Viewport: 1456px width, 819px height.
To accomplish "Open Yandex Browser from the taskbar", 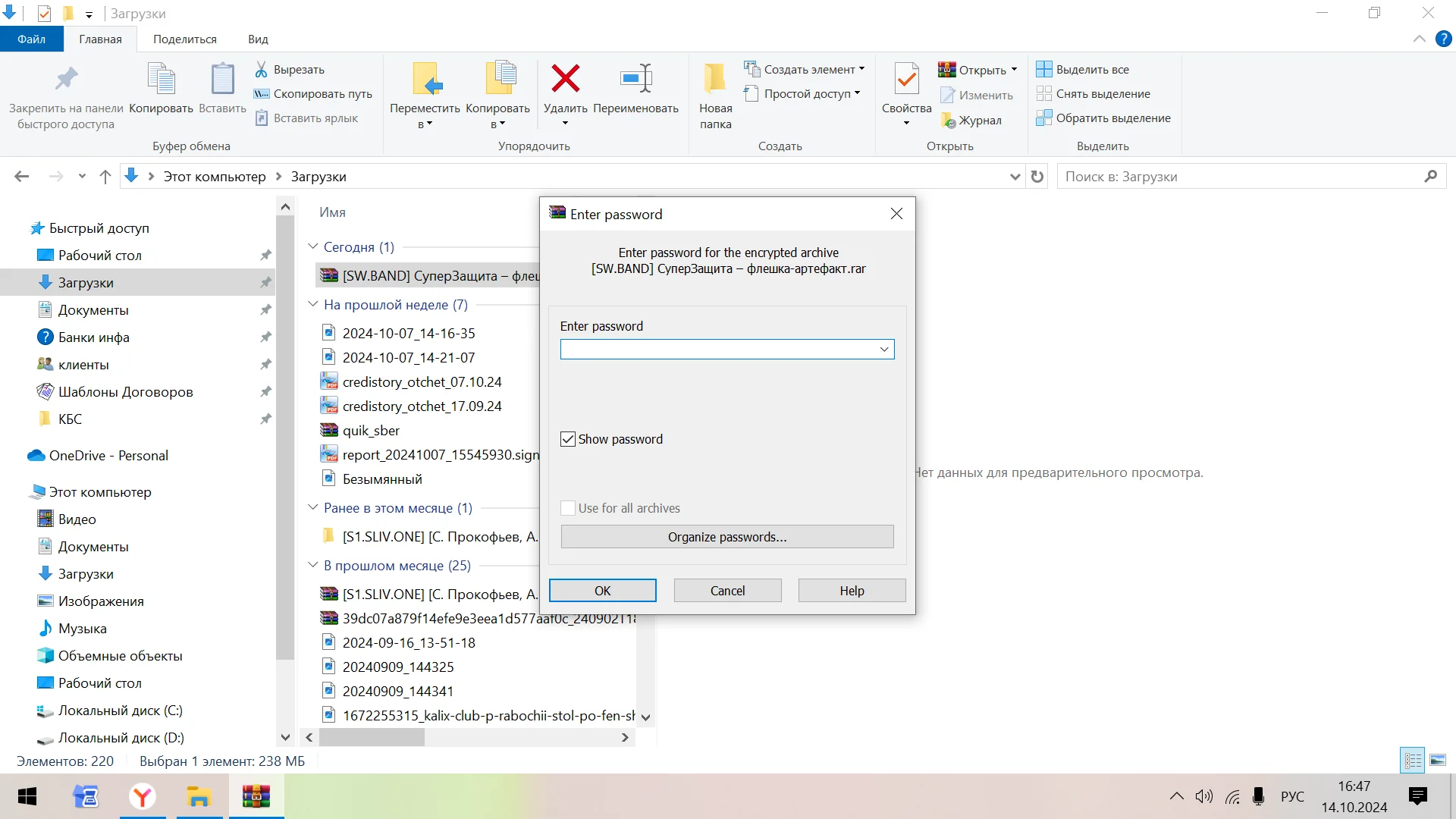I will [x=142, y=796].
